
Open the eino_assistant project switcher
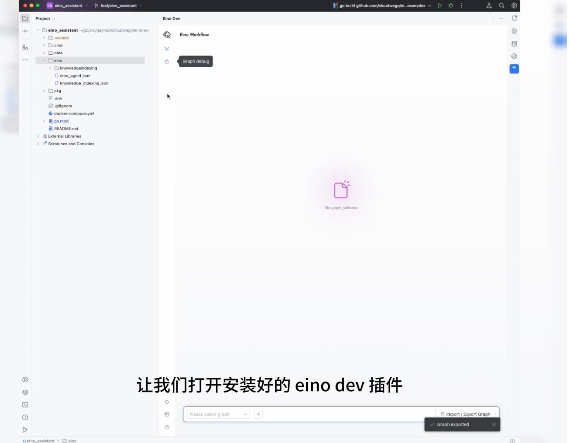click(x=67, y=5)
